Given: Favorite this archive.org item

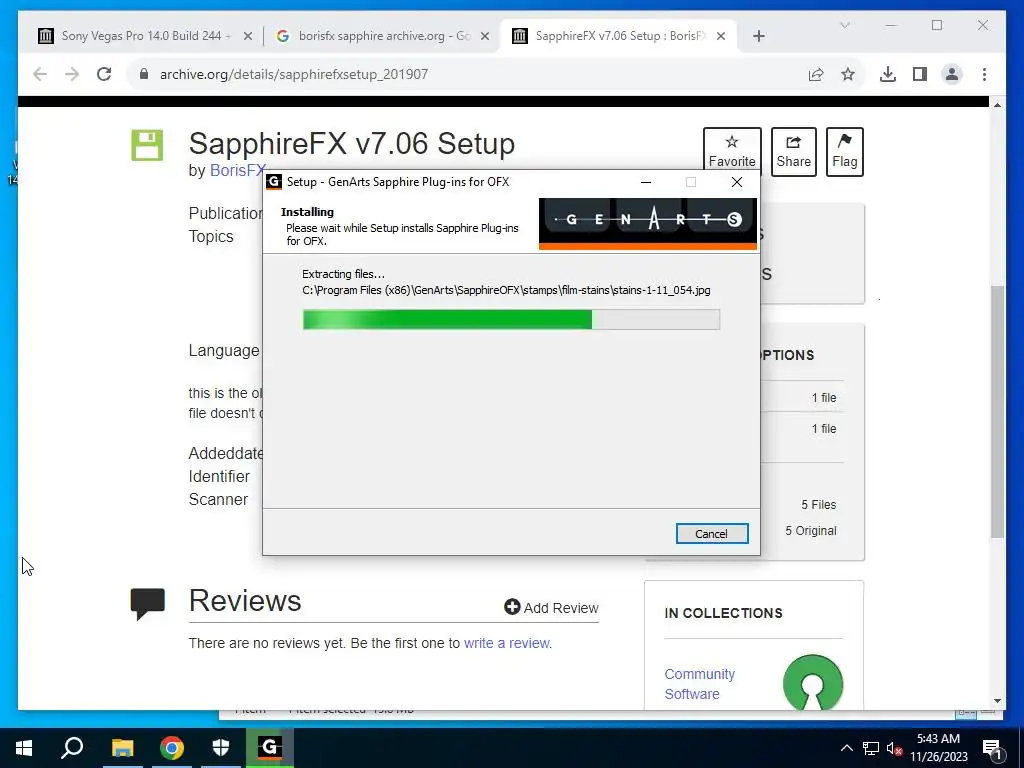Looking at the screenshot, I should (x=732, y=152).
